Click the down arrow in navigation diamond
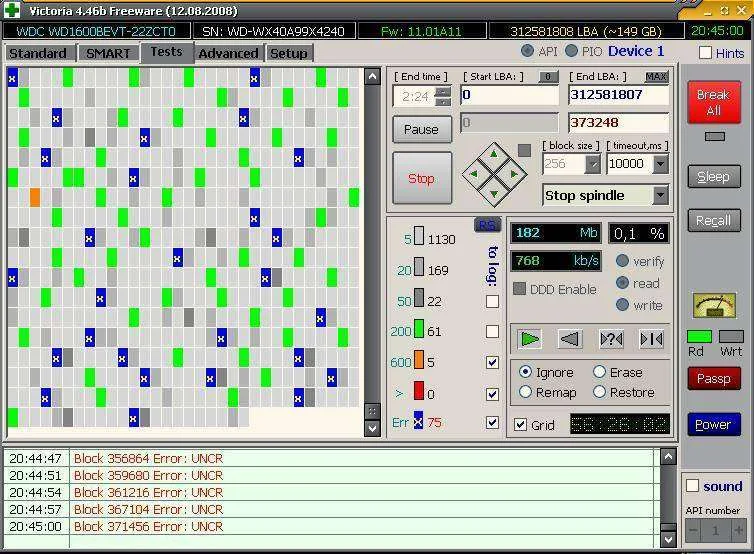 click(494, 193)
